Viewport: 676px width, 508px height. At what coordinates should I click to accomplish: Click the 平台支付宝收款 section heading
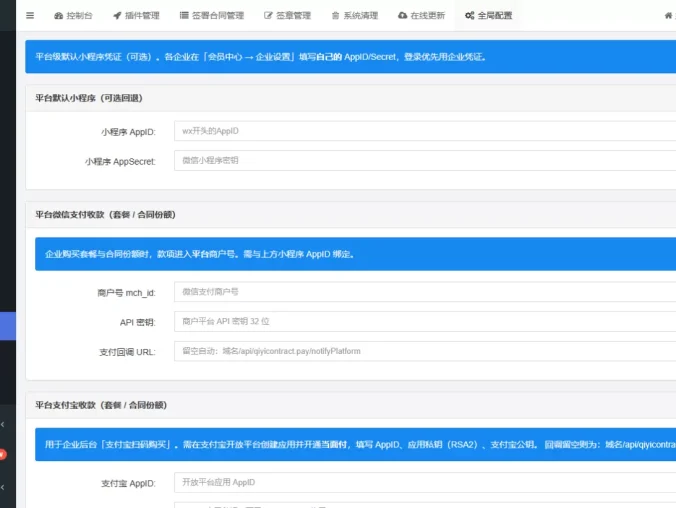point(101,405)
